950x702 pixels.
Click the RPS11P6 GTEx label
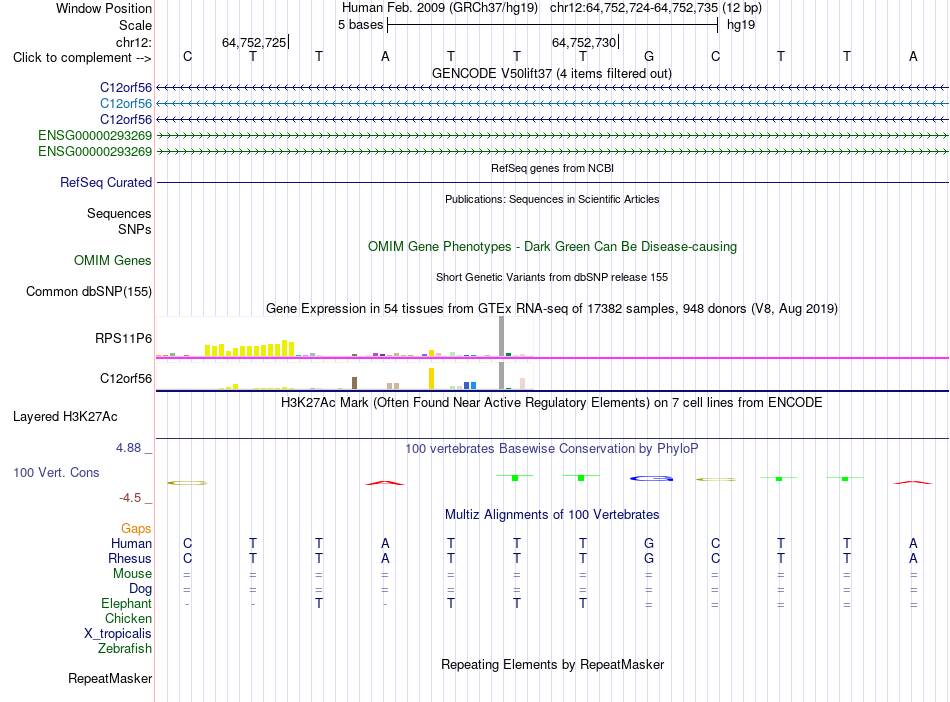pyautogui.click(x=123, y=339)
